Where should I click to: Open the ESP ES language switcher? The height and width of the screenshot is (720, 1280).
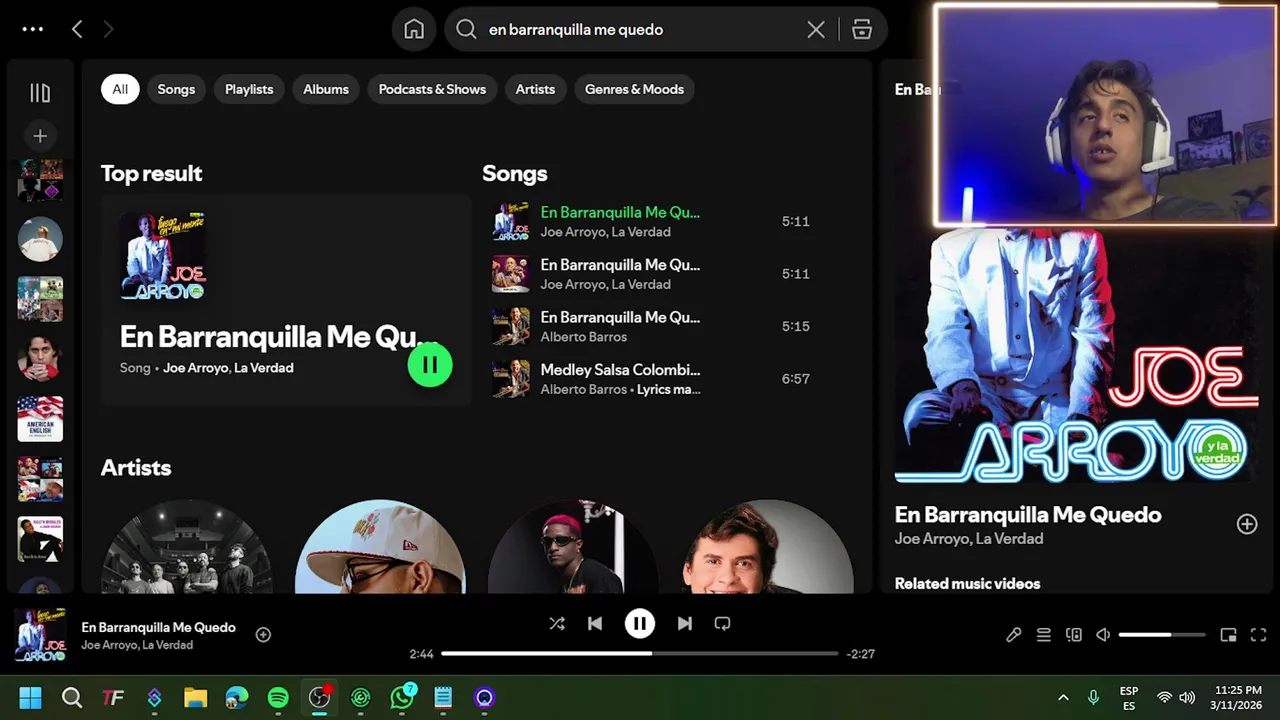pyautogui.click(x=1129, y=698)
